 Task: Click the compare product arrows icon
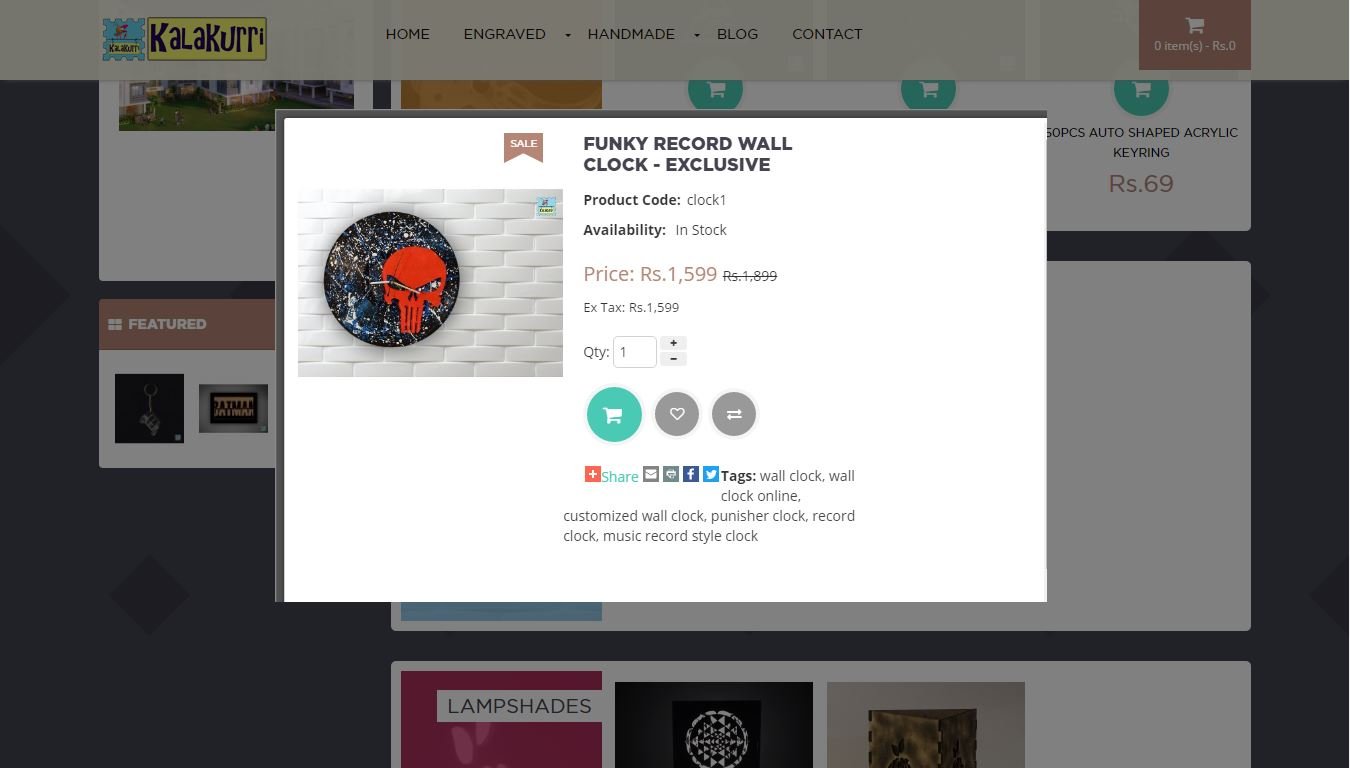click(734, 414)
